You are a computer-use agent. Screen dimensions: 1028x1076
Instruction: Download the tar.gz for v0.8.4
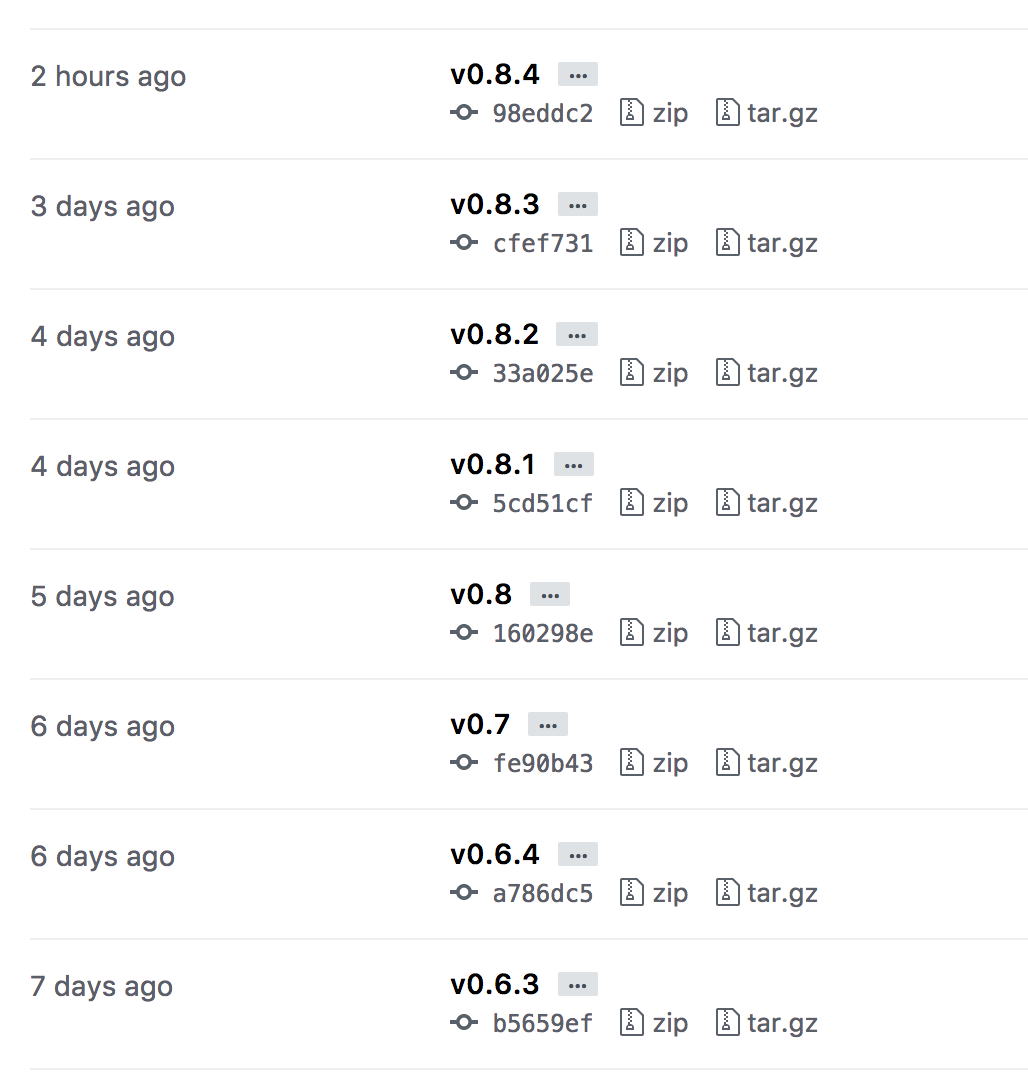coord(781,113)
